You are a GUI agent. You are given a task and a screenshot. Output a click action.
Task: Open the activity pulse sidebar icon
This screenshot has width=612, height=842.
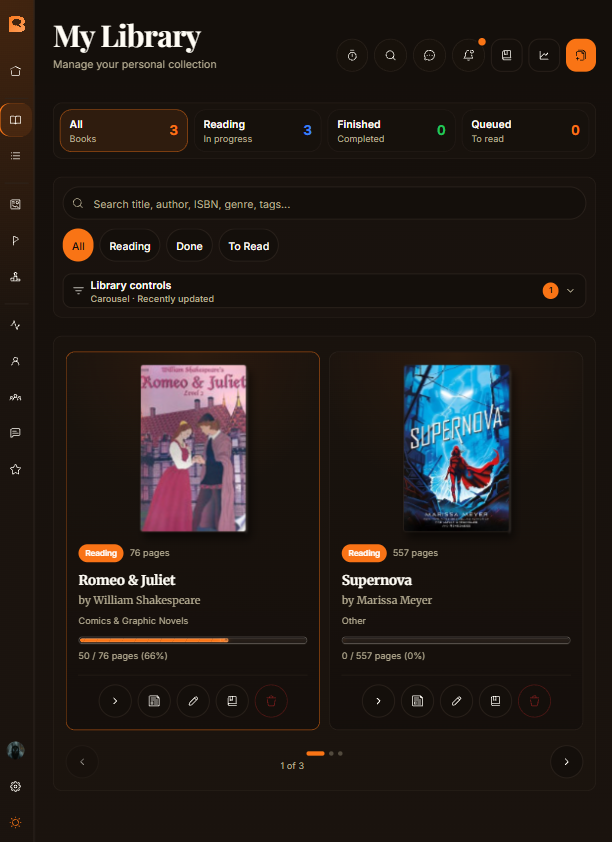pos(16,325)
